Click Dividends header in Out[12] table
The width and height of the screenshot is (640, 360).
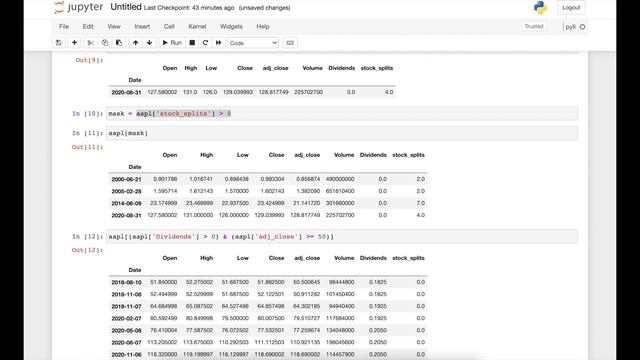point(373,258)
